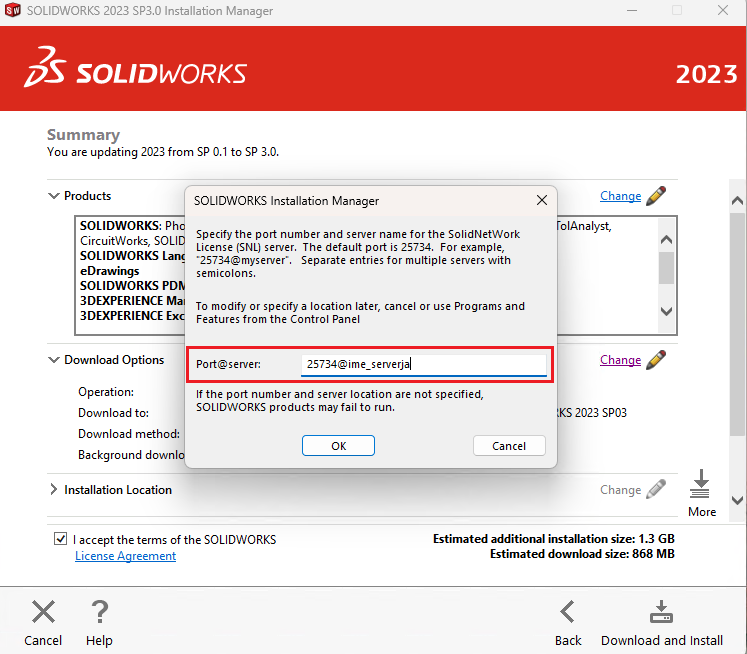Click the 3DEXPERIENCE Exc product entry
Viewport: 747px width, 654px height.
(132, 316)
